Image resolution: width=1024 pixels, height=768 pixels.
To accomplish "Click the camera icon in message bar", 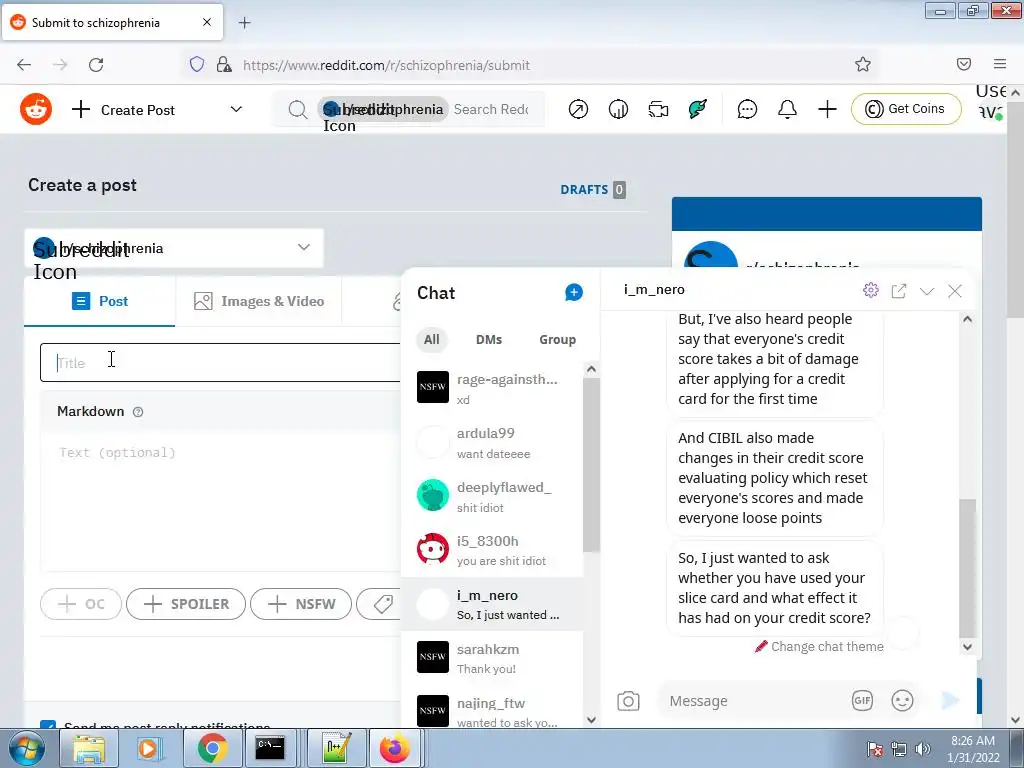I will pyautogui.click(x=628, y=701).
